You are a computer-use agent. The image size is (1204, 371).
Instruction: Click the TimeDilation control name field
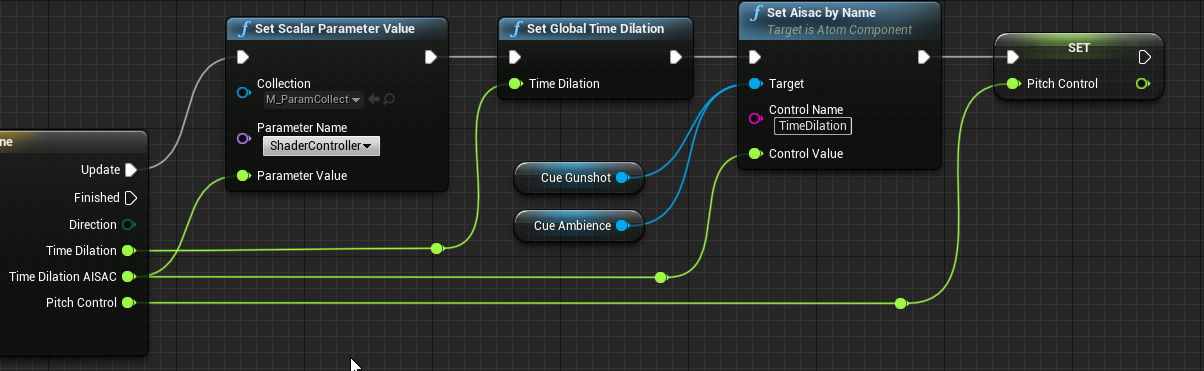[813, 126]
